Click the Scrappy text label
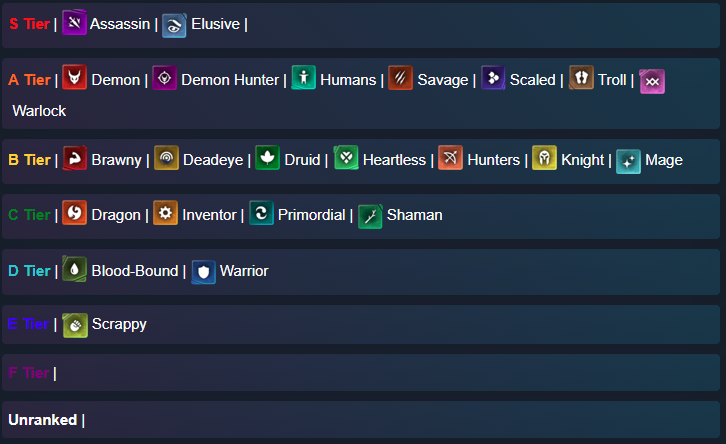 119,324
